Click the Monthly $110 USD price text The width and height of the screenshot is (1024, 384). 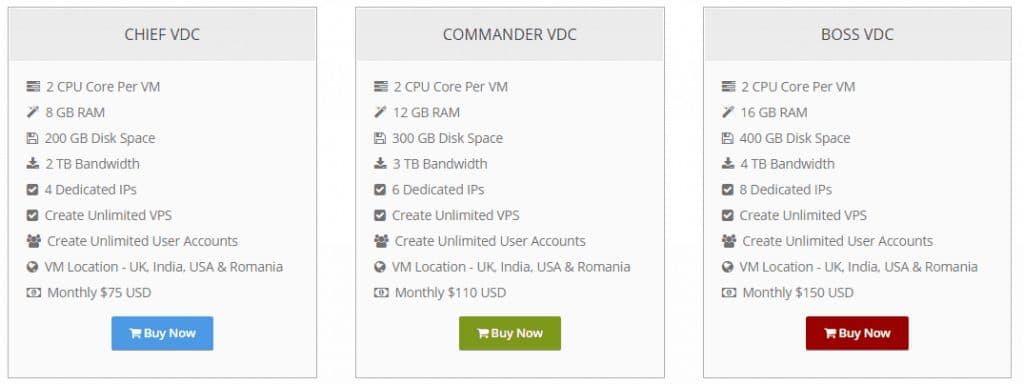450,293
